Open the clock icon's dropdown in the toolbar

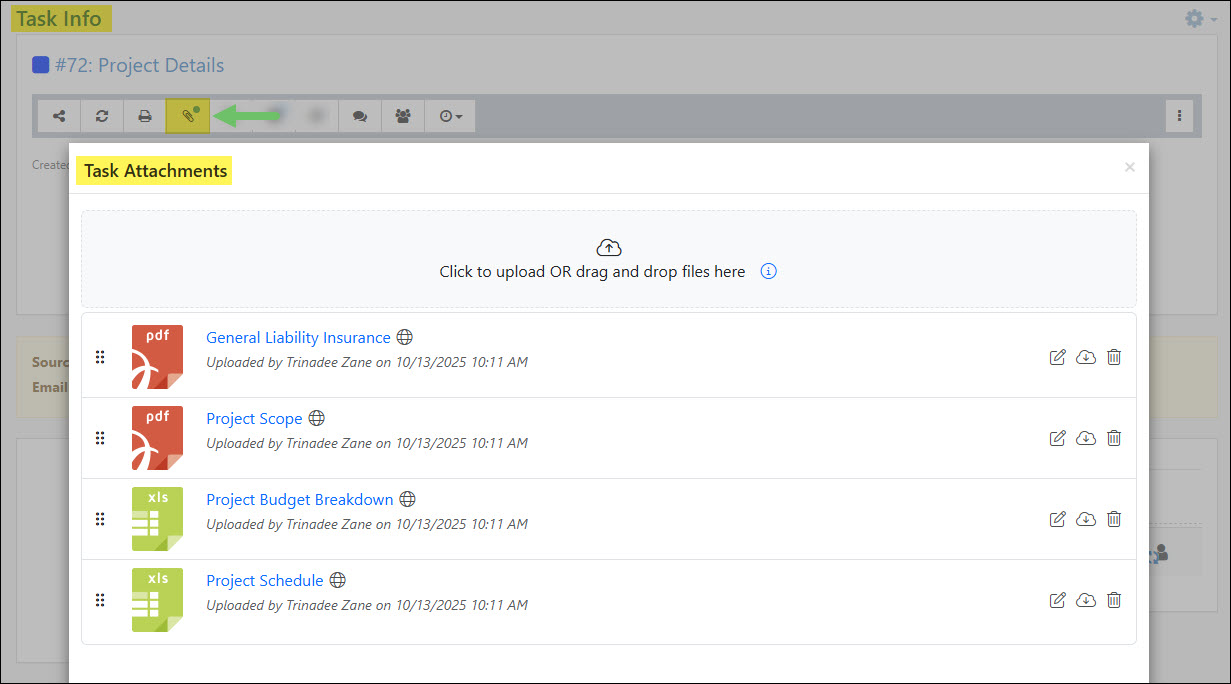[x=450, y=116]
